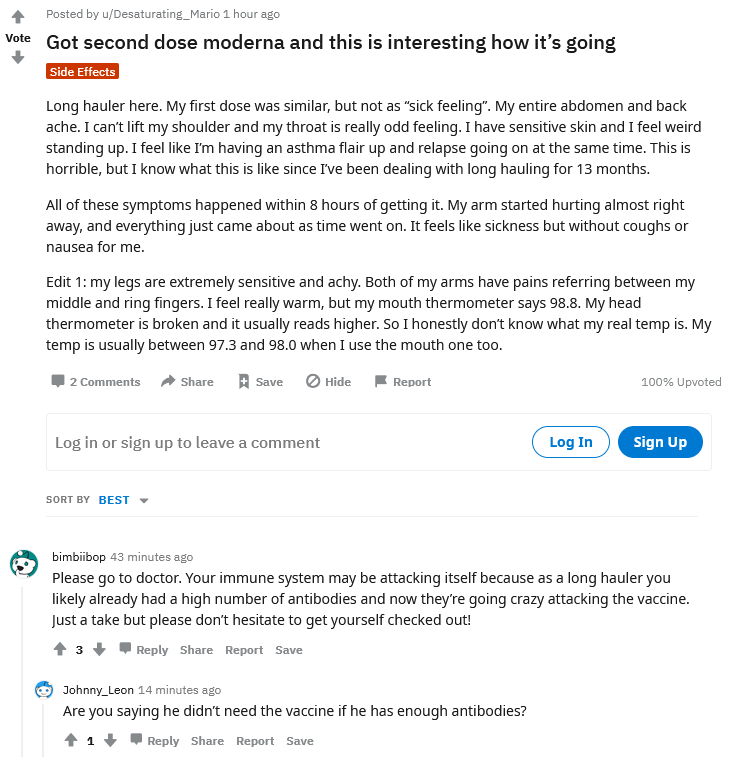Report the post using the flag icon
This screenshot has width=737, height=767.
(x=380, y=381)
